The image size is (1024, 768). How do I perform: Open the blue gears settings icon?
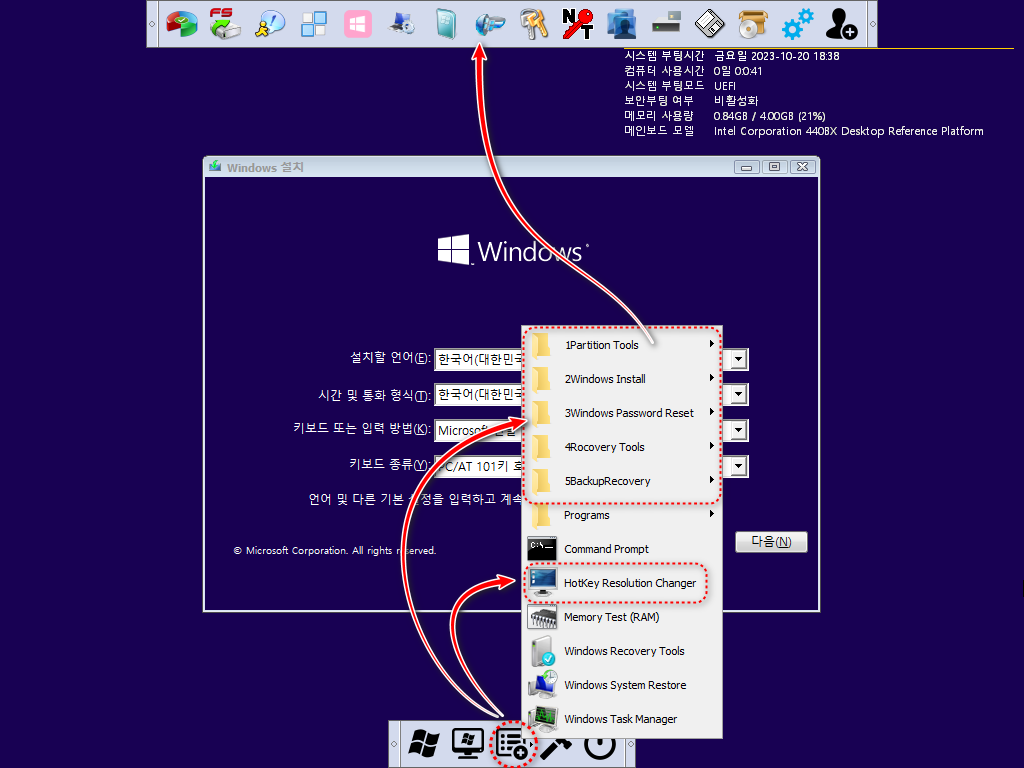(797, 24)
